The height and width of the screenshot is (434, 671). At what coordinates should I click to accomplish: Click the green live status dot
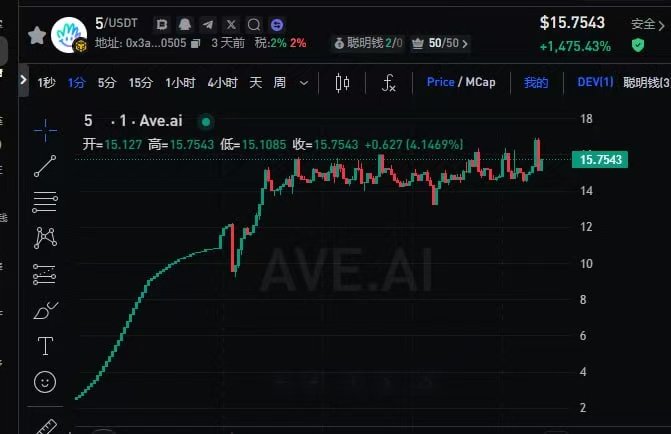tap(206, 122)
